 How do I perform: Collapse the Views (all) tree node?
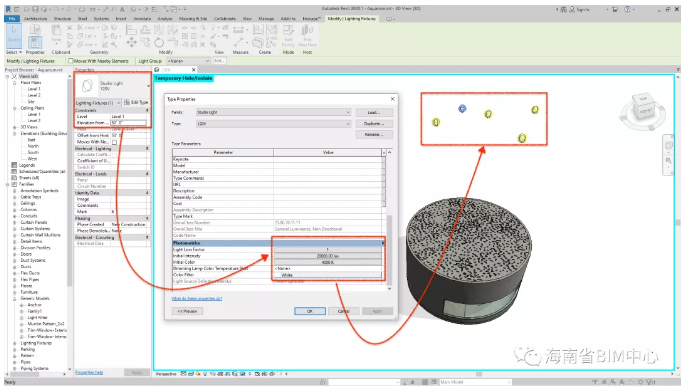point(7,76)
